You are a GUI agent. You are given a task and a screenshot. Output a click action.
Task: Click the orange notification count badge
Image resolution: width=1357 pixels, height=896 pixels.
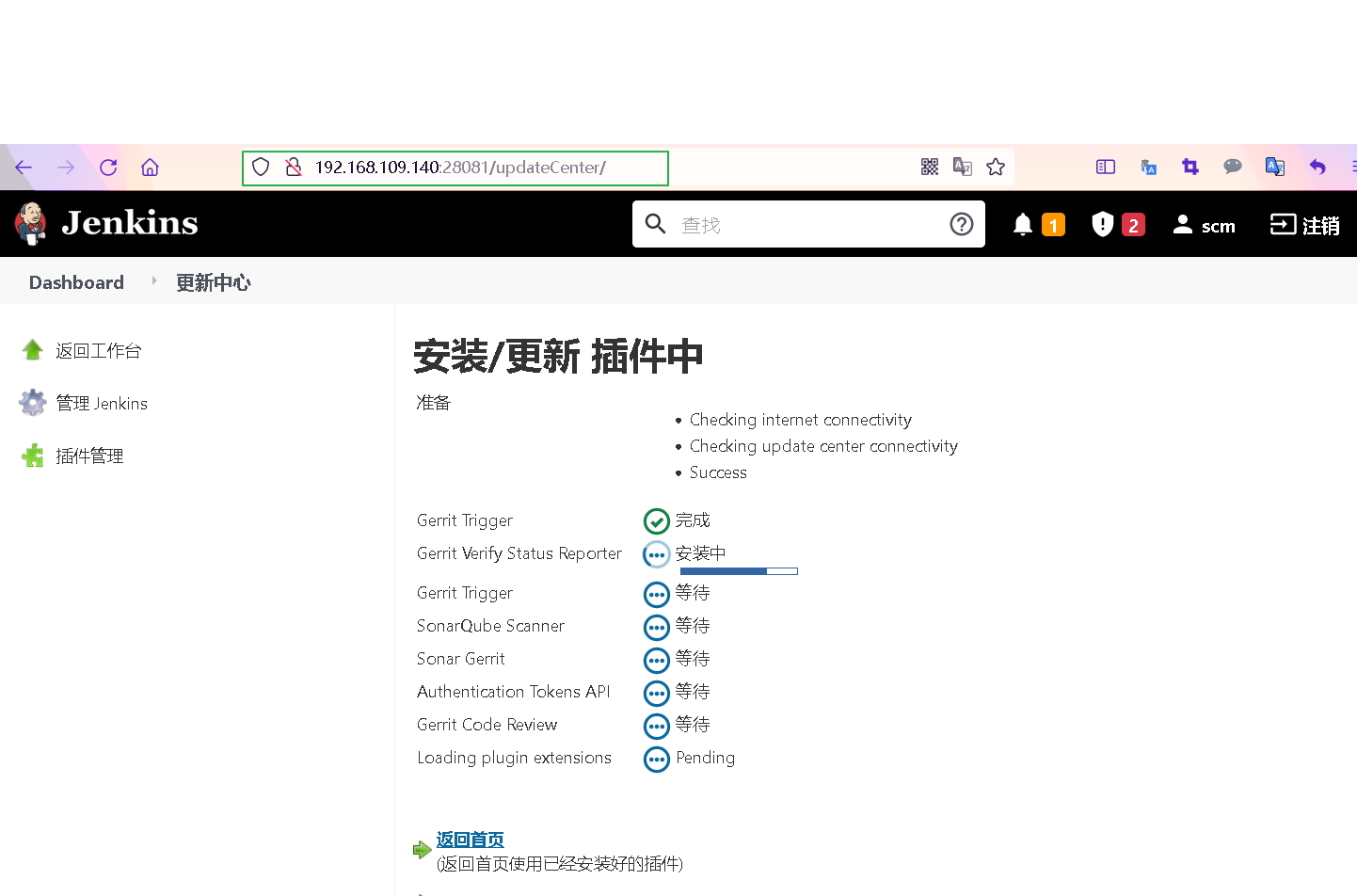pyautogui.click(x=1054, y=225)
